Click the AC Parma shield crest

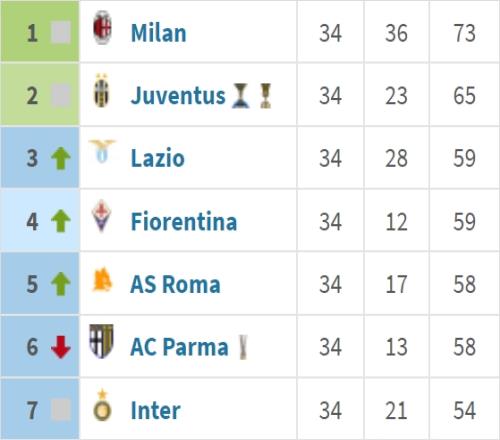point(101,341)
